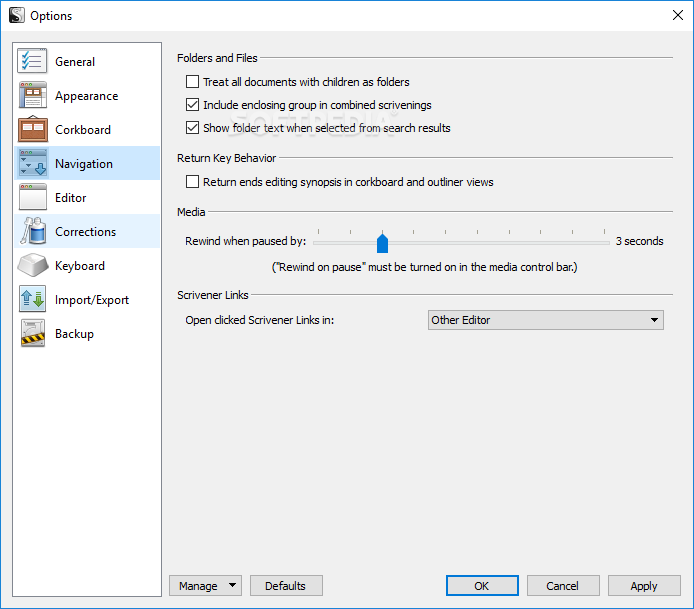Click the Navigation label in sidebar

[84, 164]
